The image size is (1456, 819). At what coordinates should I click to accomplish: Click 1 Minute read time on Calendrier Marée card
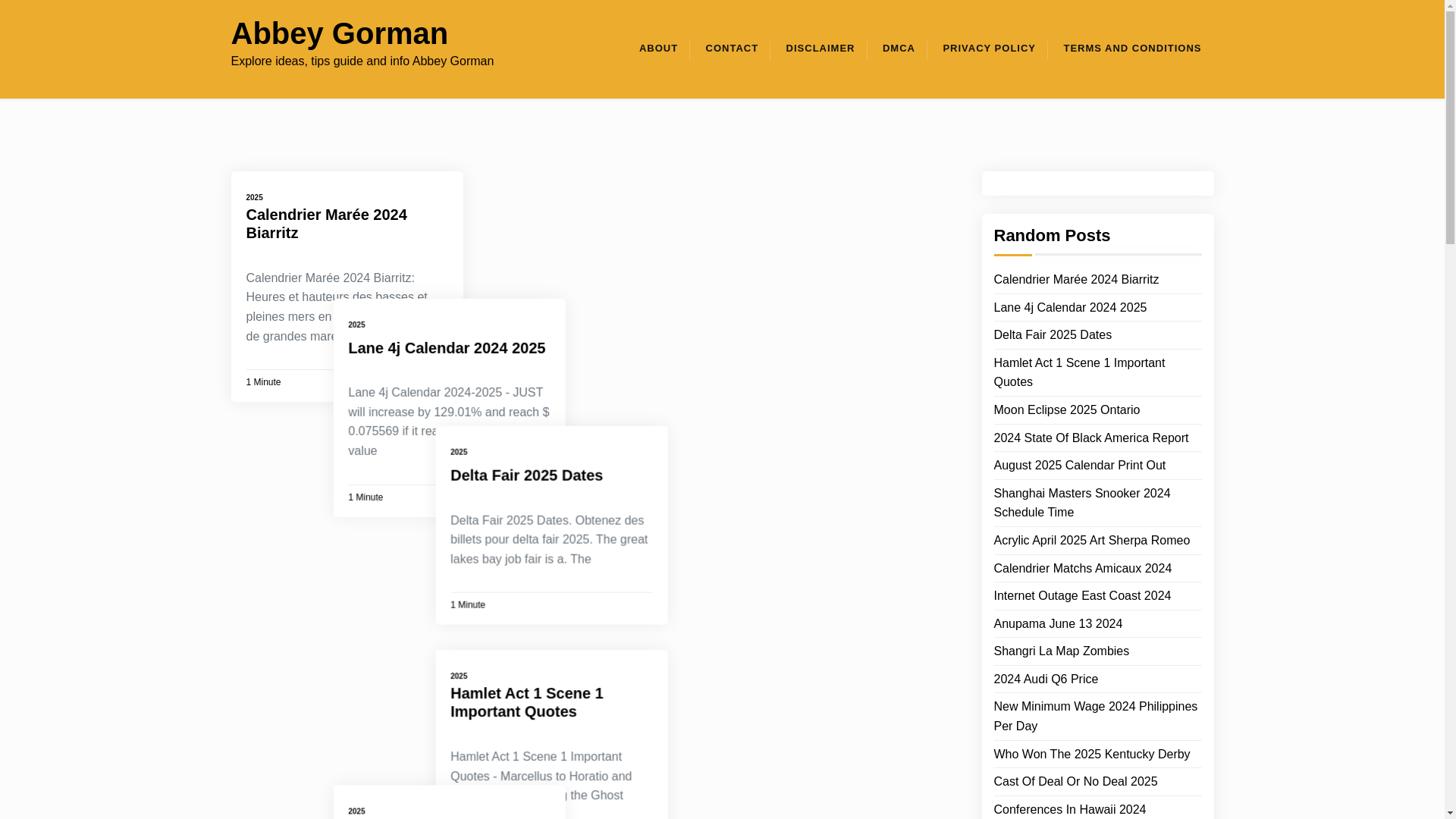tap(263, 382)
